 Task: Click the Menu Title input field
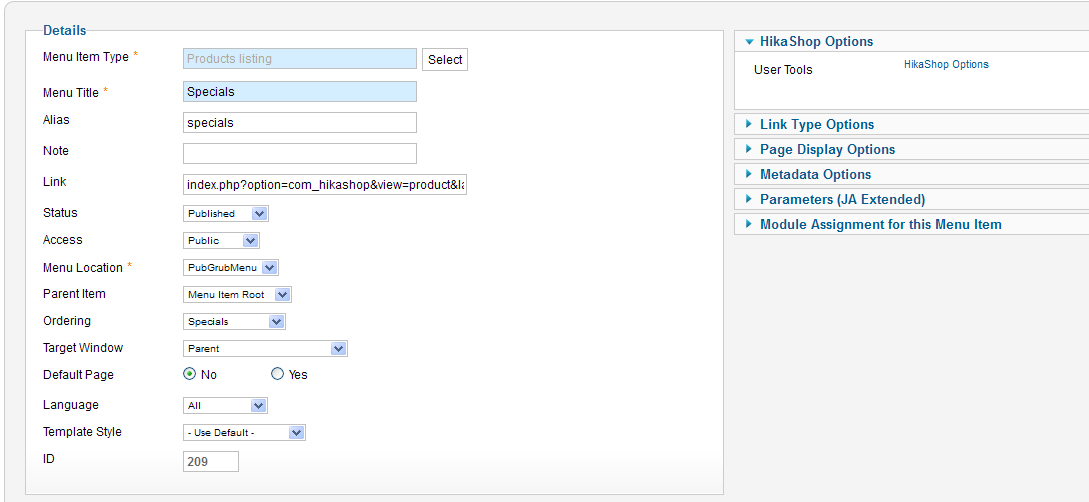(x=300, y=92)
